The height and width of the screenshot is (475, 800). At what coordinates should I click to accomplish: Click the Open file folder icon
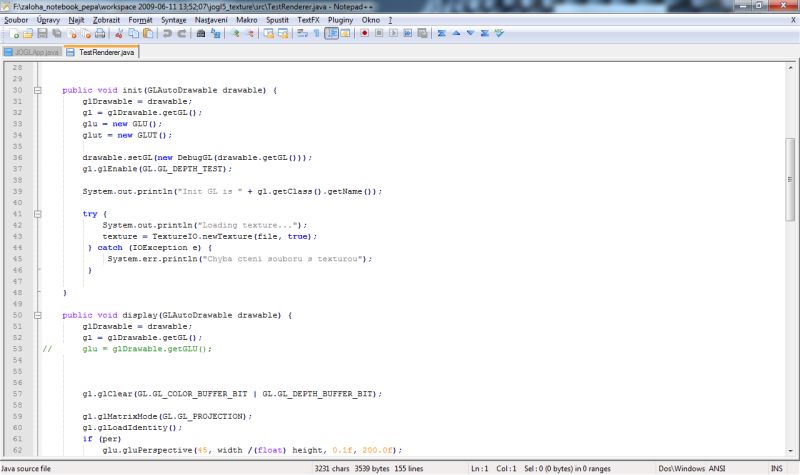[x=28, y=33]
